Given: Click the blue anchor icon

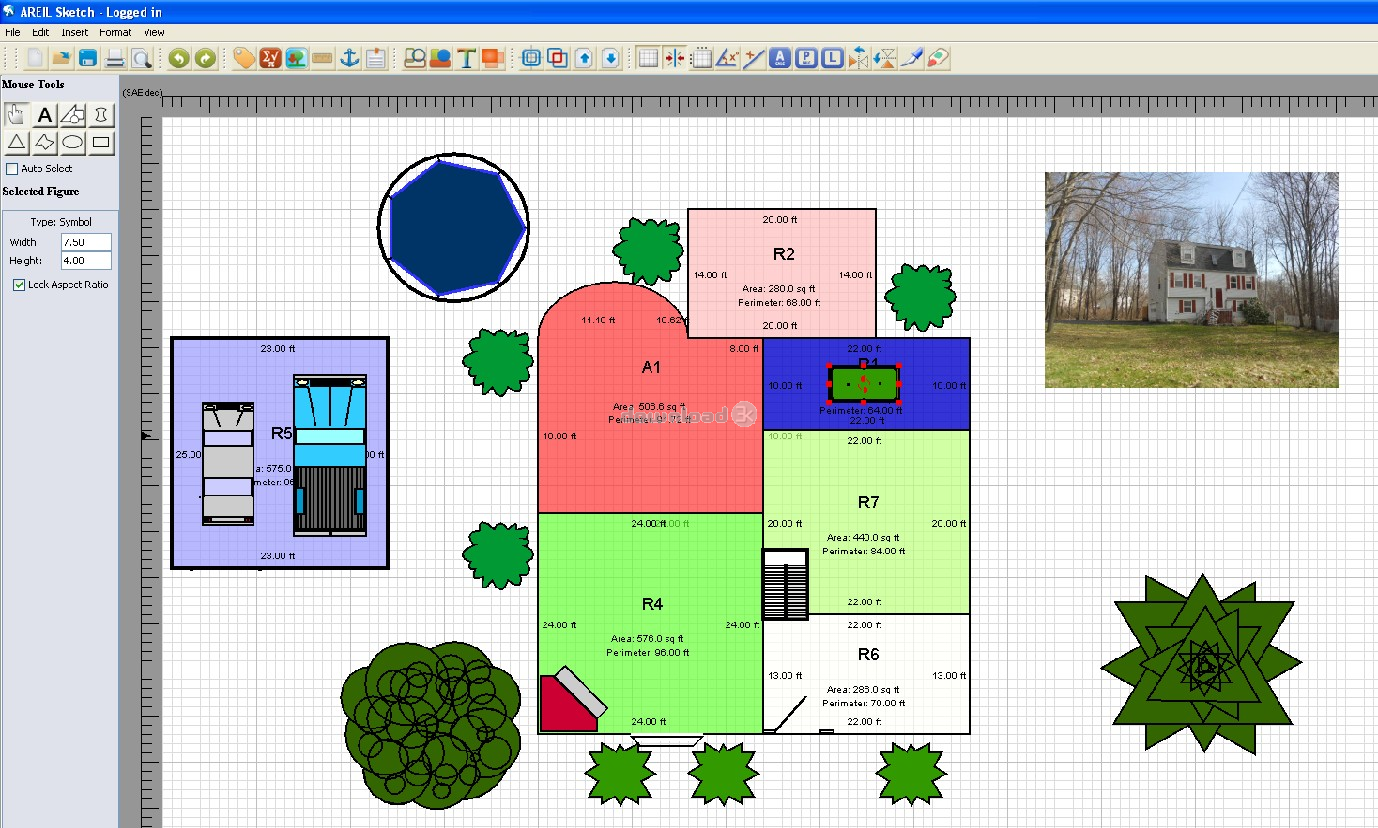Looking at the screenshot, I should 349,58.
